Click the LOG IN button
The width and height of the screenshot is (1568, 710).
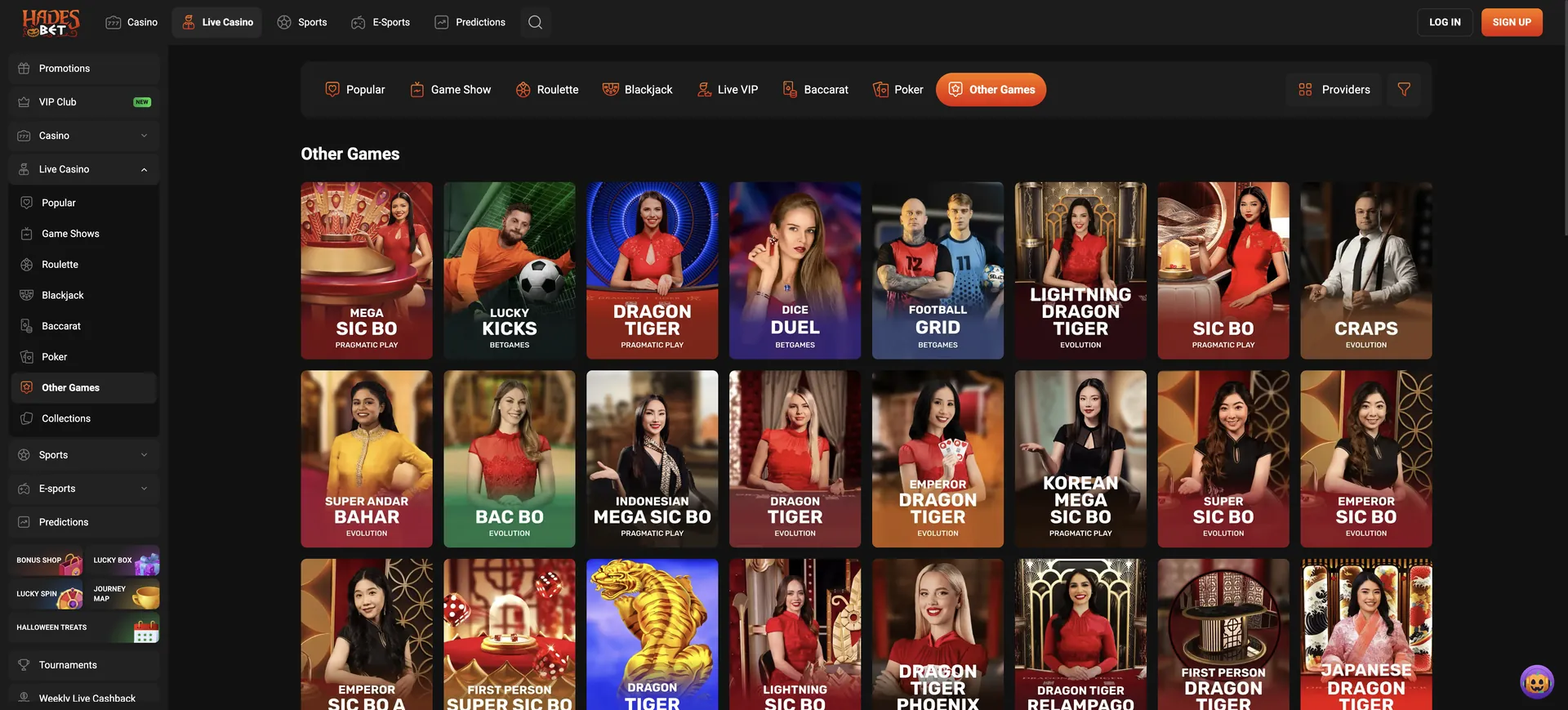(x=1445, y=22)
